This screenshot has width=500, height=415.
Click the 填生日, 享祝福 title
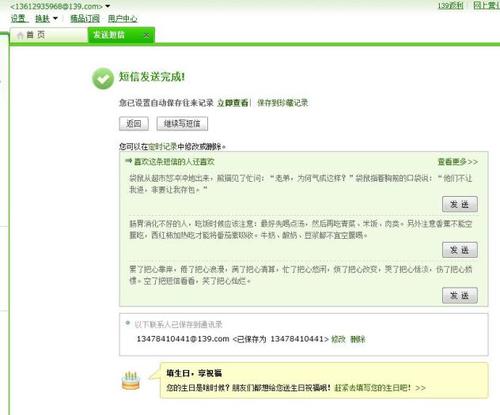pyautogui.click(x=194, y=373)
